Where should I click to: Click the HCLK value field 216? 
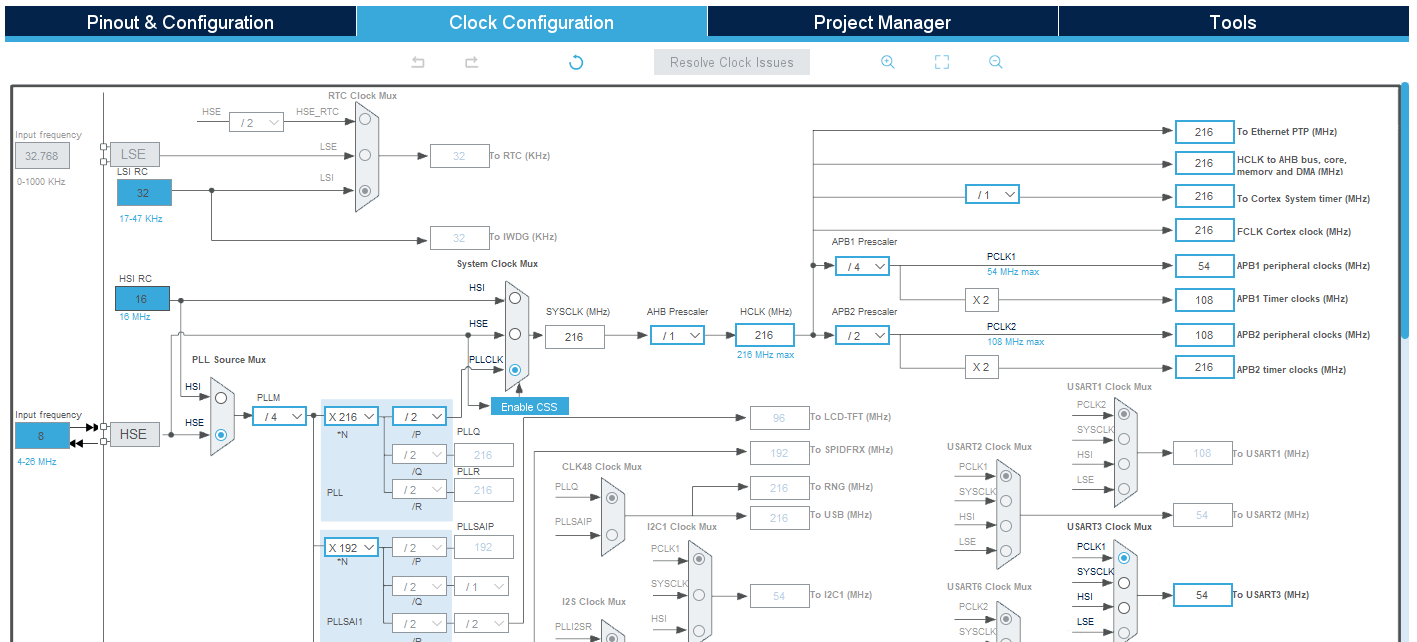click(764, 335)
